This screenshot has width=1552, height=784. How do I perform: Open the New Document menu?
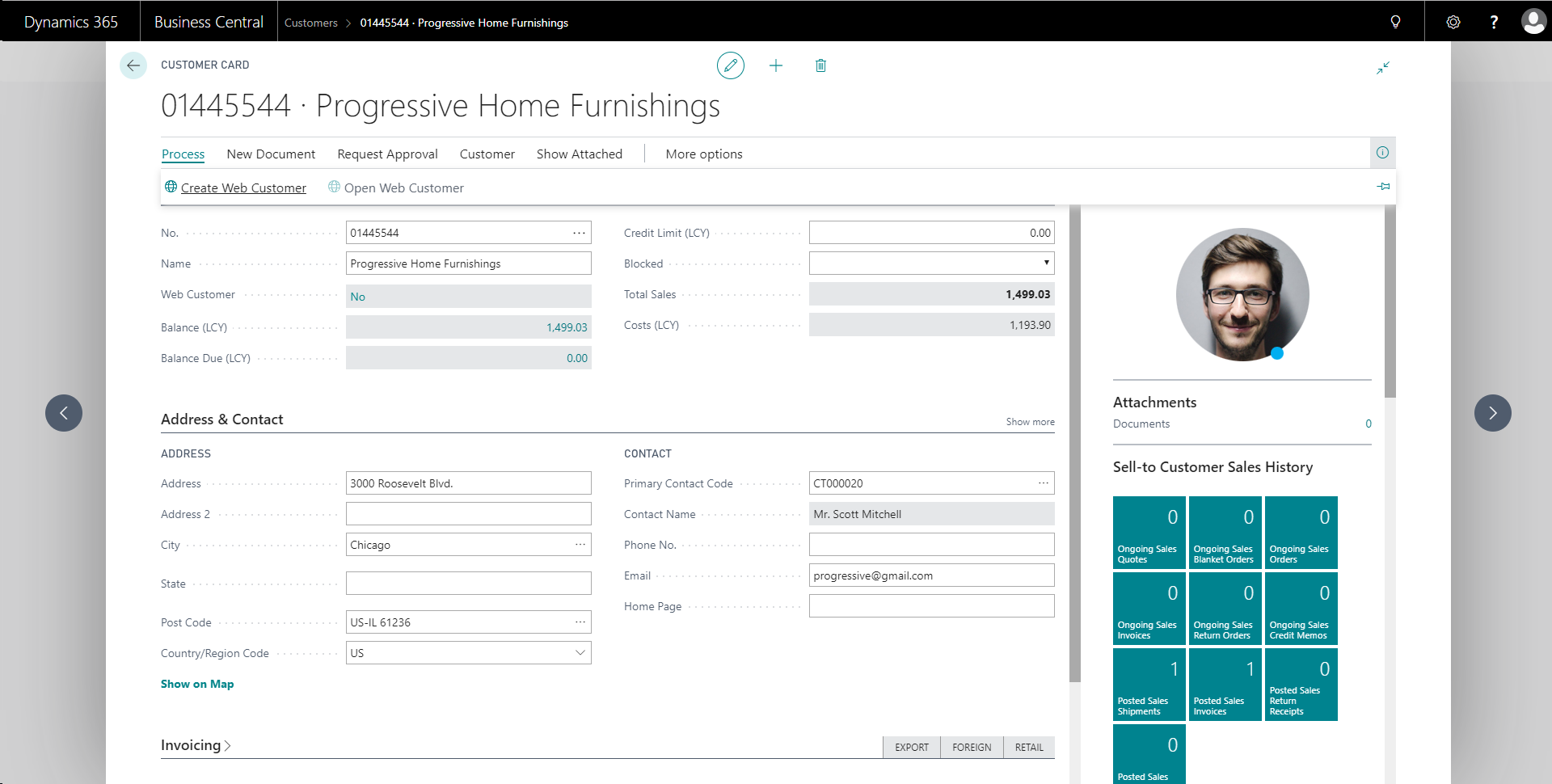coord(271,154)
